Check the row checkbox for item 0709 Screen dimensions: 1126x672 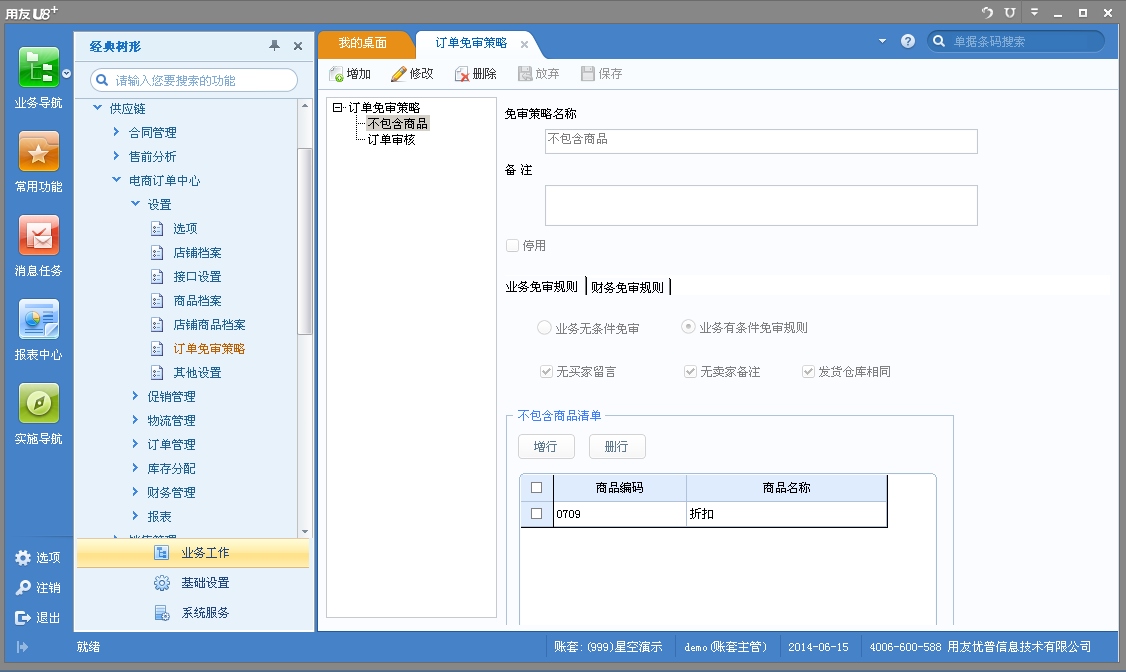coord(536,513)
